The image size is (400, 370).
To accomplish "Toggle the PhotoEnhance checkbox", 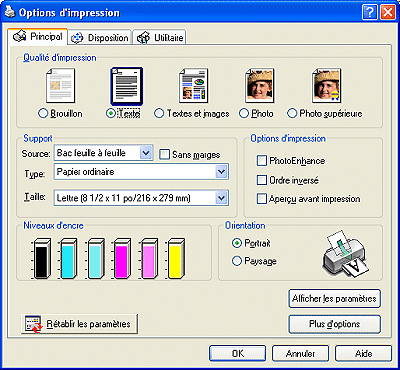I will click(262, 161).
